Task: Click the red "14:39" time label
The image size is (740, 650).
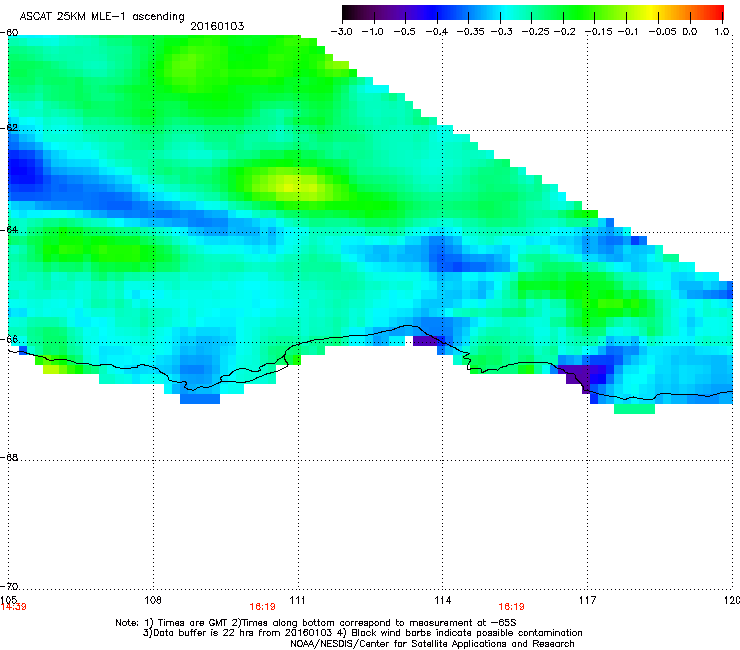Action: click(14, 607)
